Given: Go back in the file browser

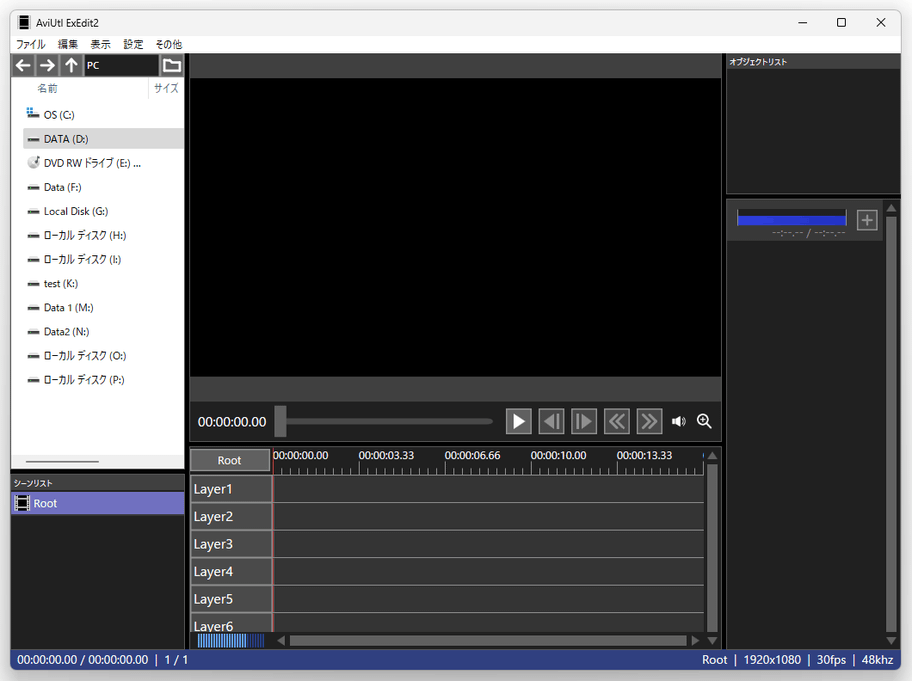Looking at the screenshot, I should tap(23, 65).
